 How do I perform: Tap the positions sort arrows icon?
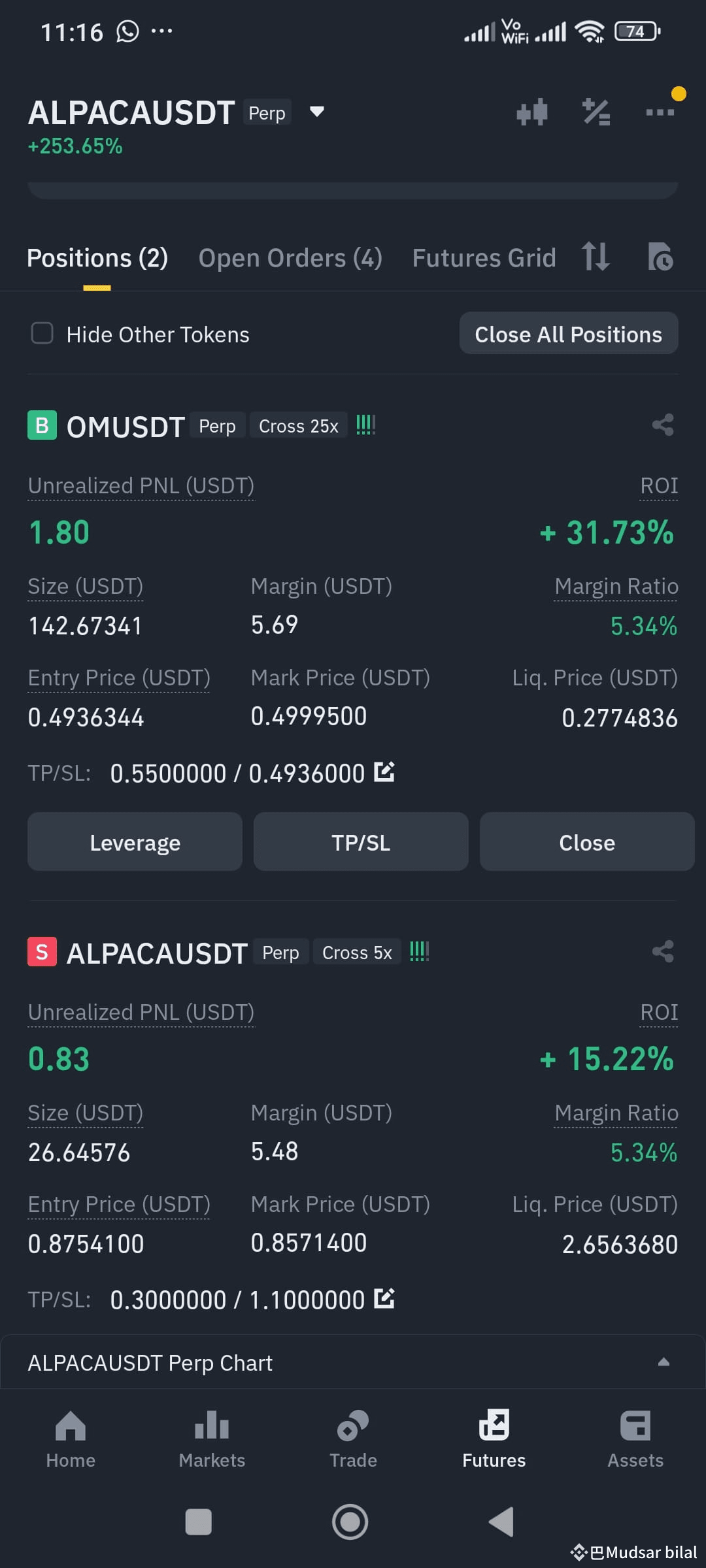(x=596, y=256)
